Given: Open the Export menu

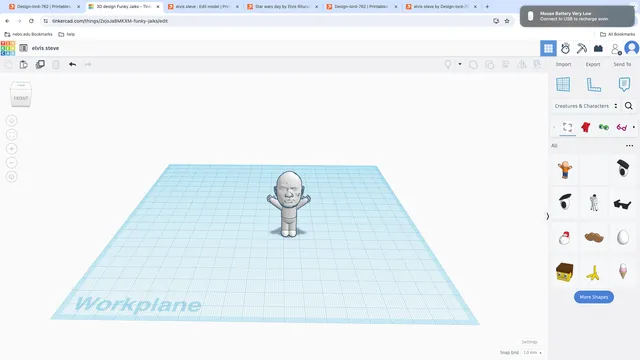Looking at the screenshot, I should click(593, 64).
